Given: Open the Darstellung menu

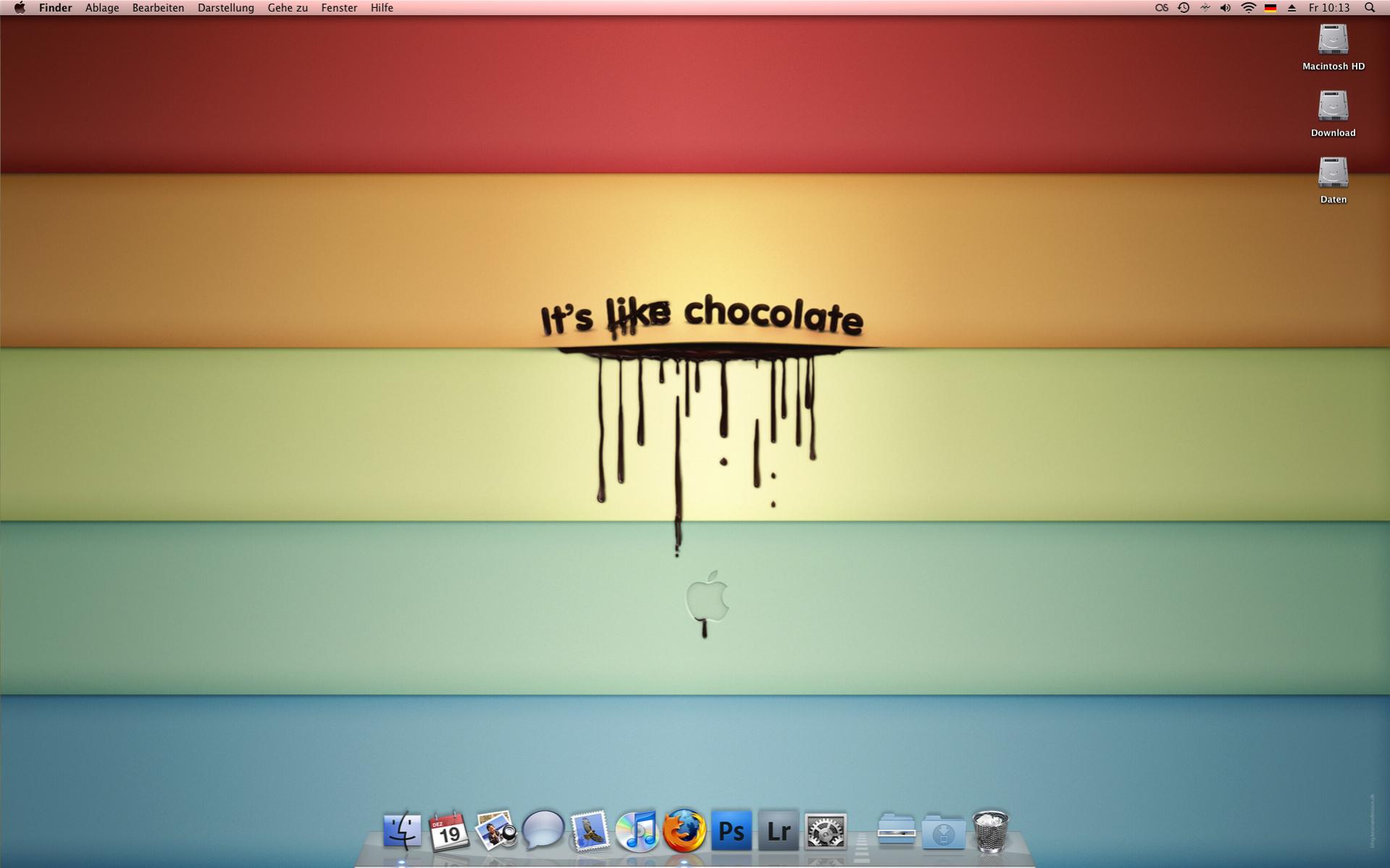Looking at the screenshot, I should [x=226, y=8].
